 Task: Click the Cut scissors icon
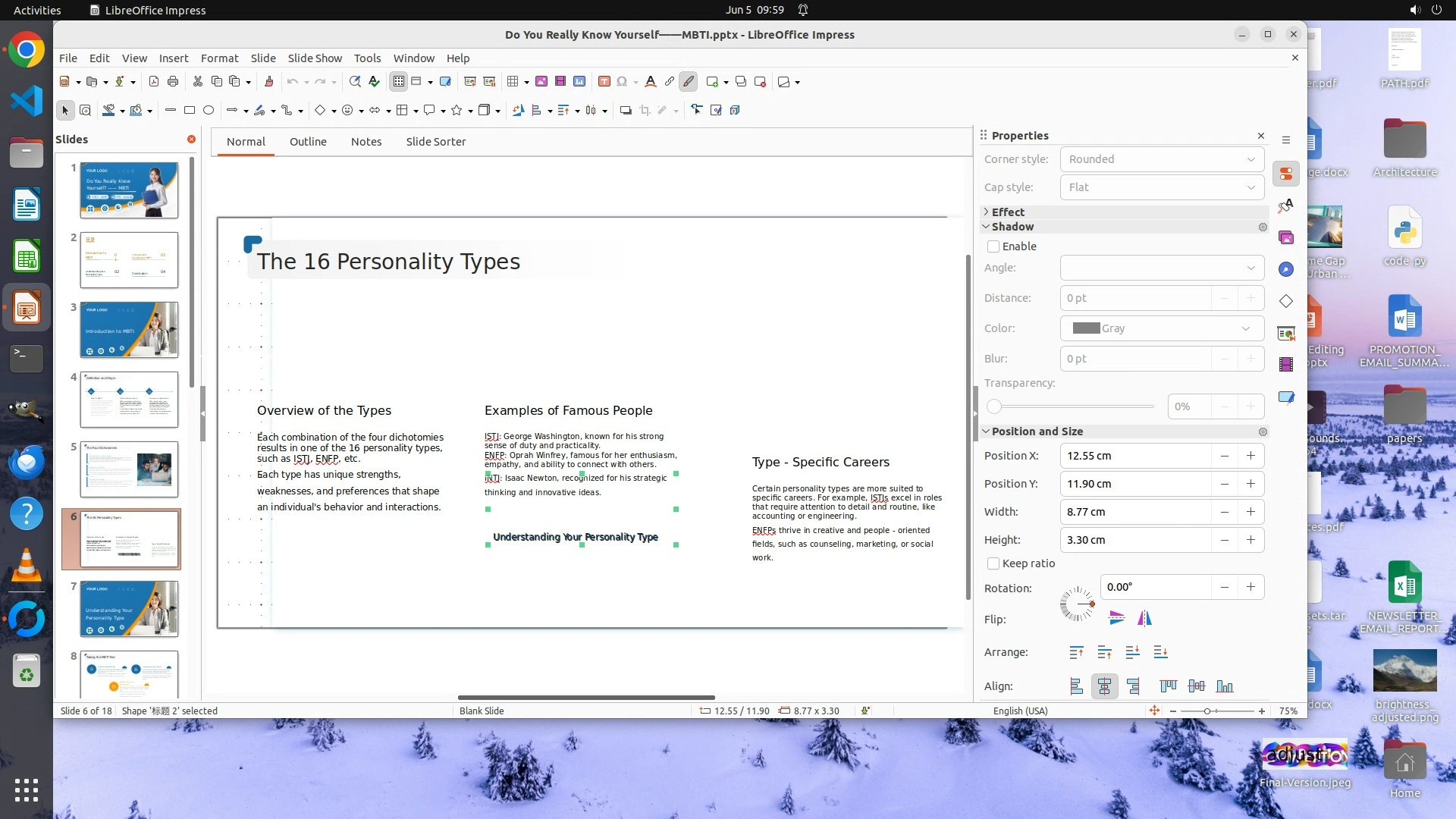[x=197, y=81]
